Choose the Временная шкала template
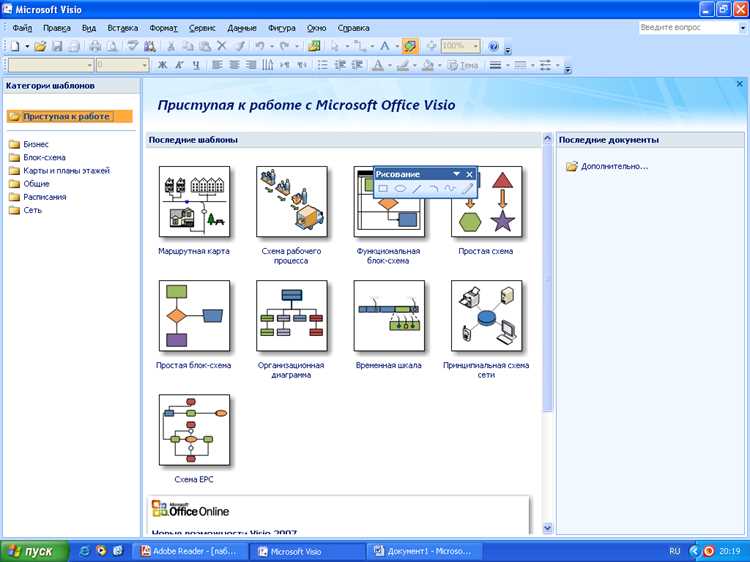The width and height of the screenshot is (750, 562). coord(389,316)
